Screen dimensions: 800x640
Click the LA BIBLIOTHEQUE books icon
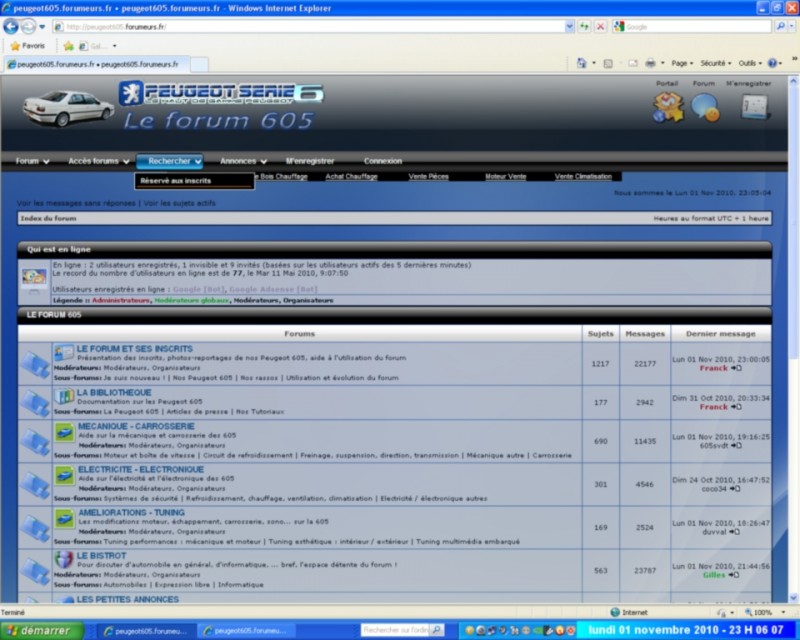pos(64,396)
